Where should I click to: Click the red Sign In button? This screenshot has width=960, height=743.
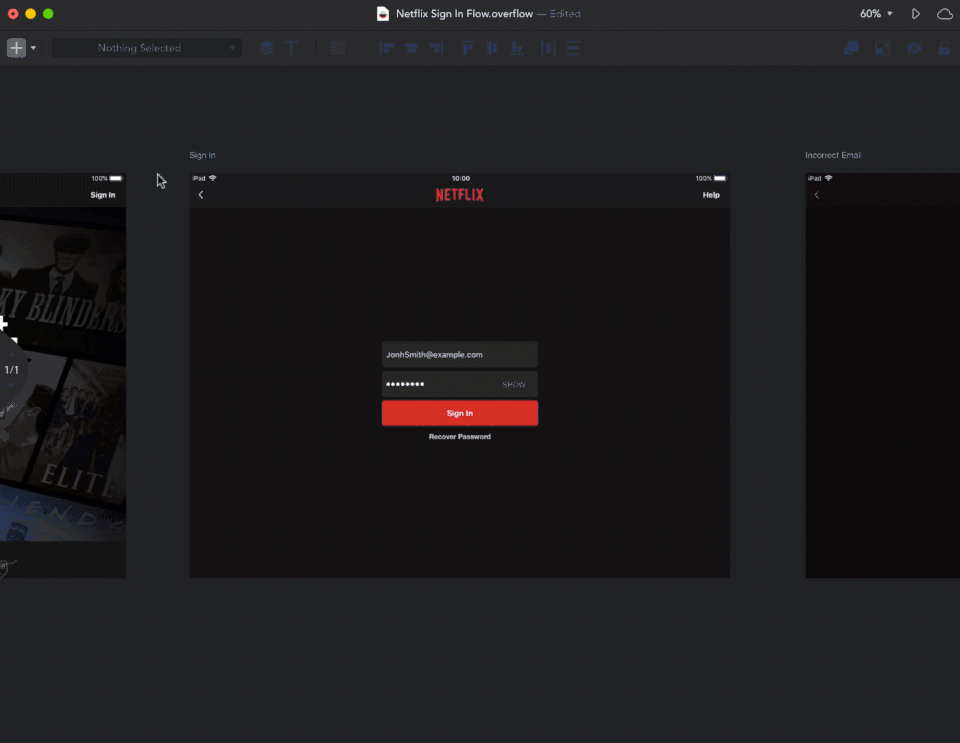[460, 413]
